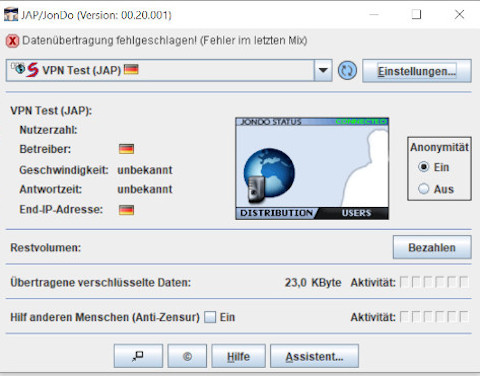The width and height of the screenshot is (480, 376).
Task: Click the Bezahlen button
Action: tap(432, 247)
